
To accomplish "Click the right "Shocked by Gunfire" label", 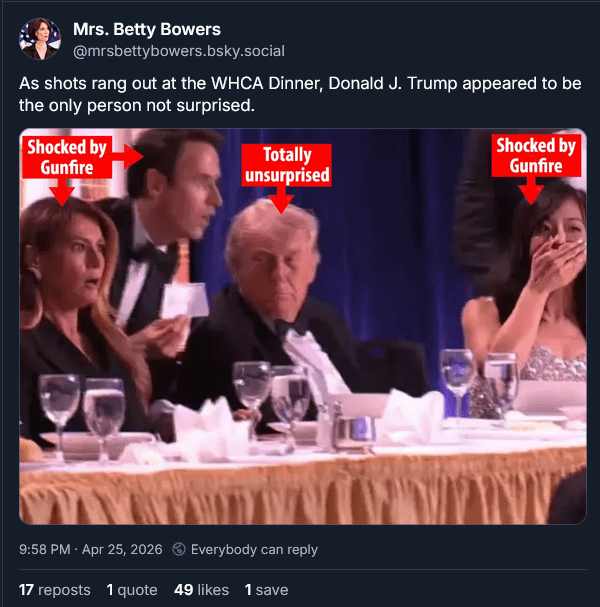I will pyautogui.click(x=535, y=155).
